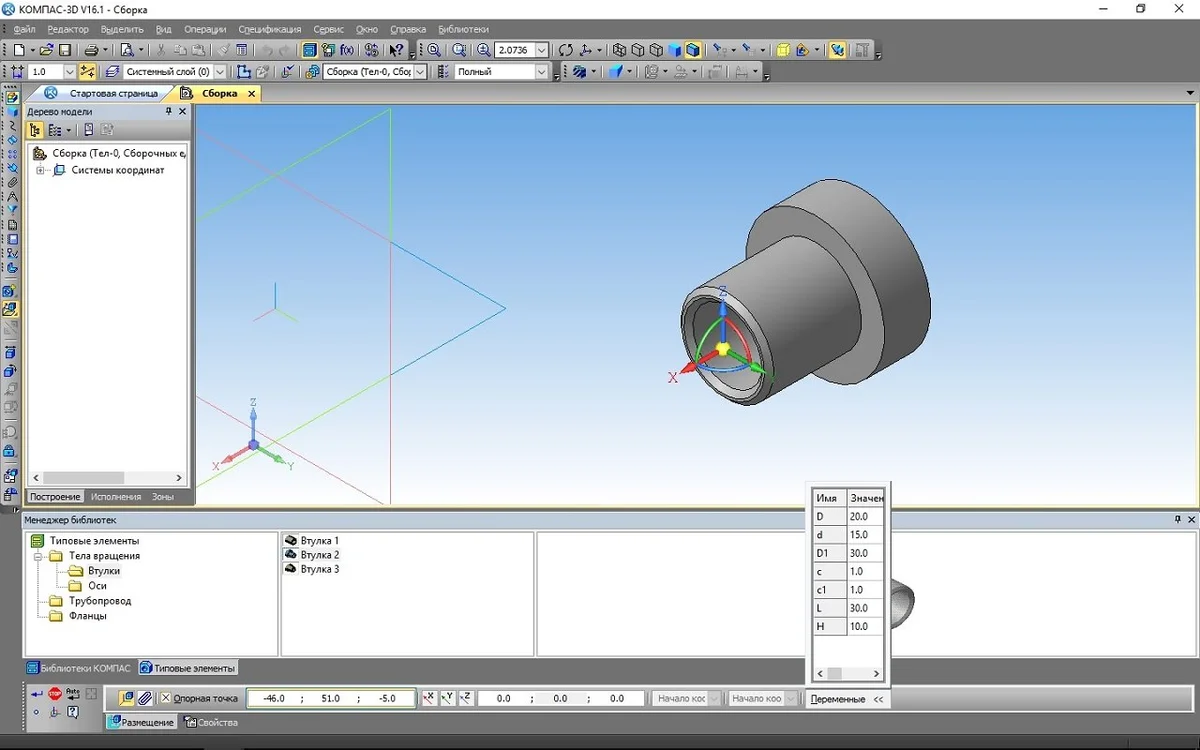Open the Print preview tool

tap(127, 50)
